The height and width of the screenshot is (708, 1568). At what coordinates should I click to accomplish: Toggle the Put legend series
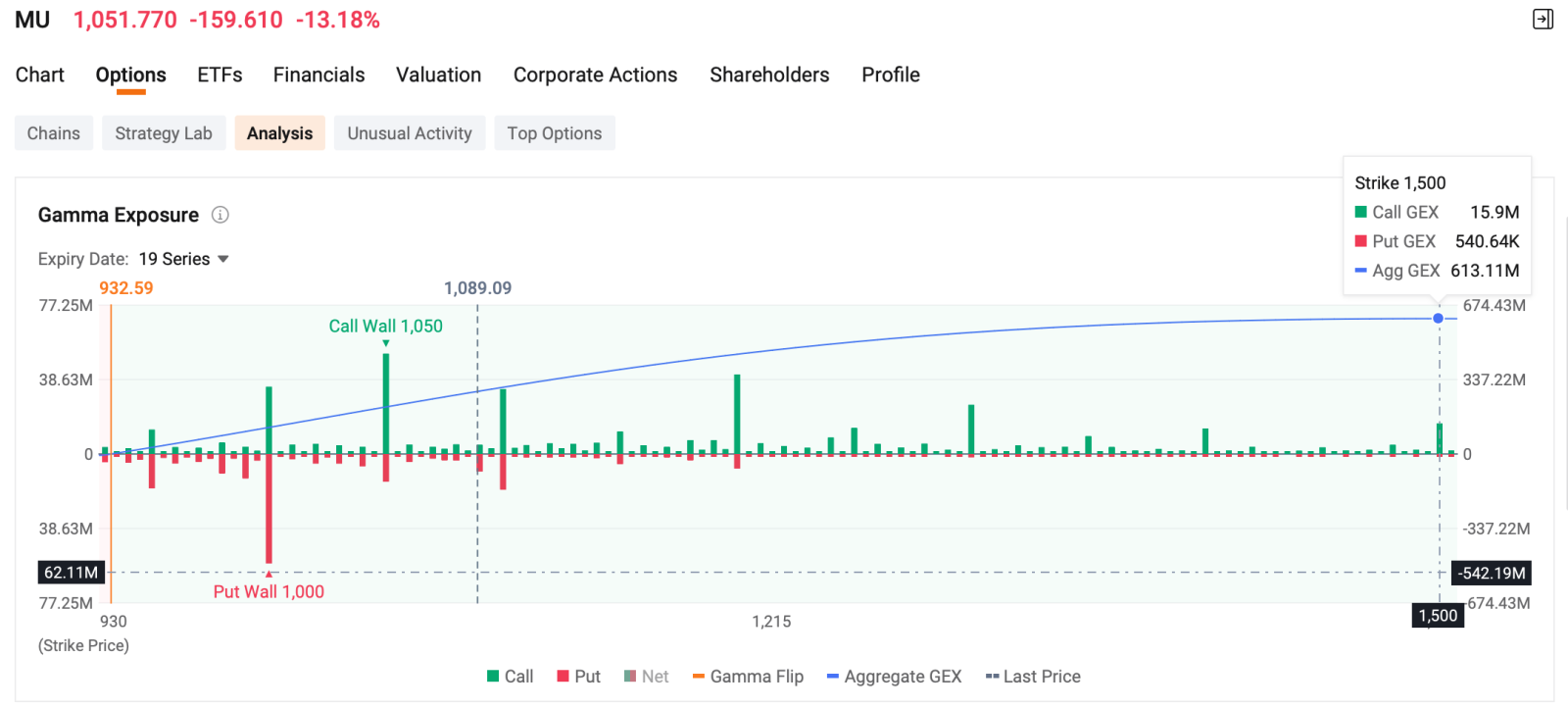579,677
